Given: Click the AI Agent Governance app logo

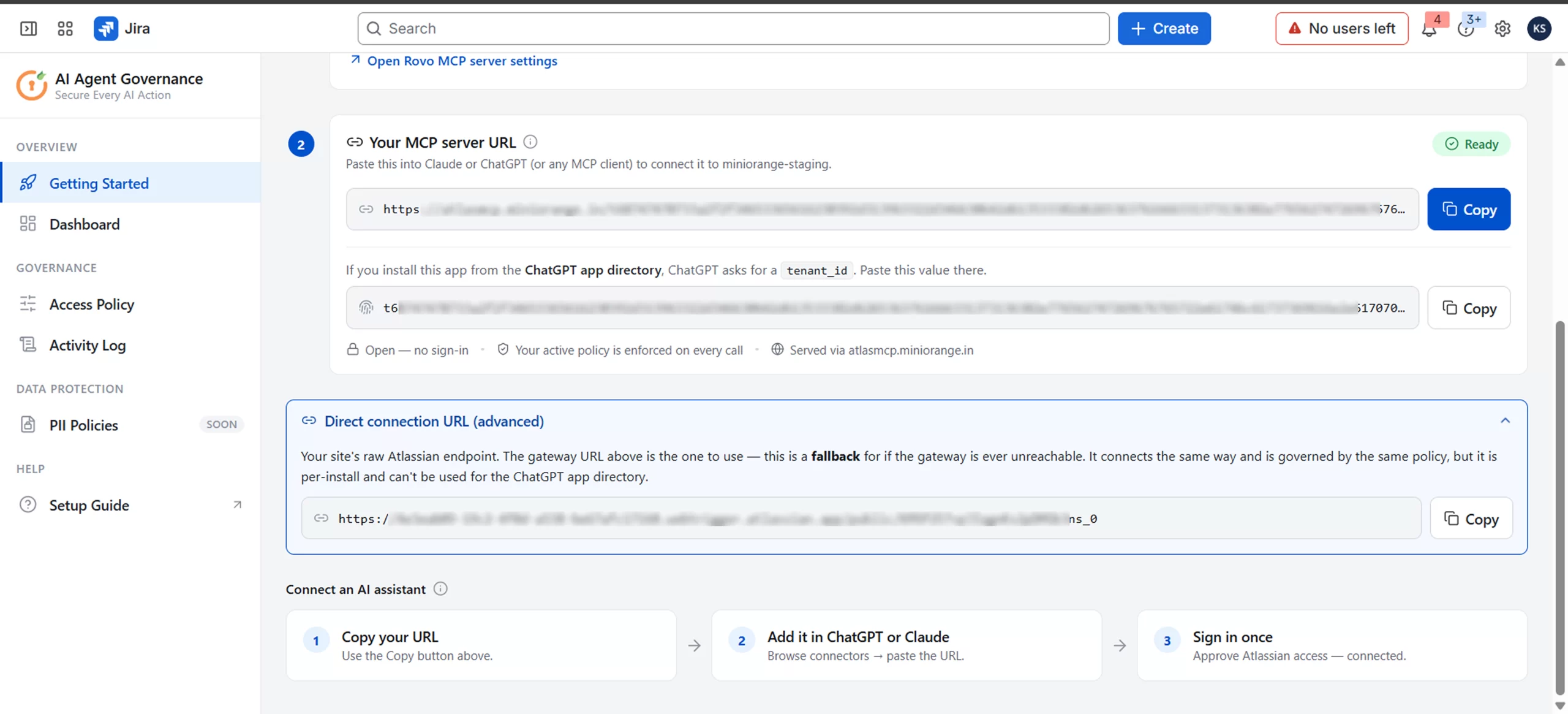Looking at the screenshot, I should coord(31,85).
